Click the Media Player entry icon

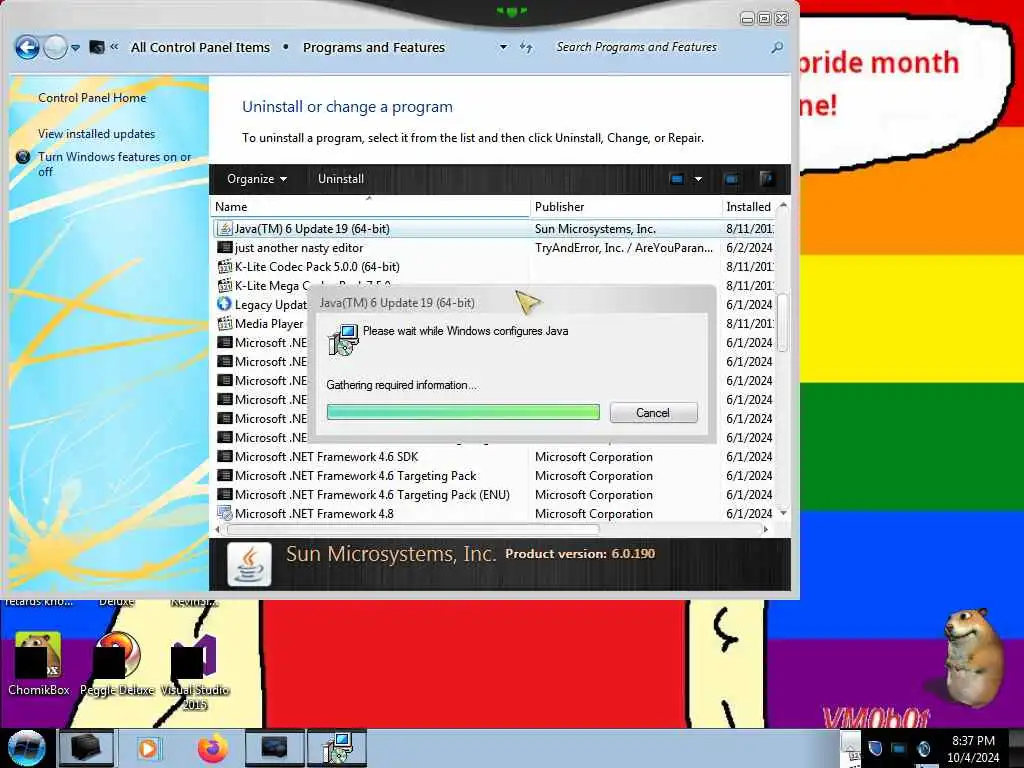click(x=224, y=323)
